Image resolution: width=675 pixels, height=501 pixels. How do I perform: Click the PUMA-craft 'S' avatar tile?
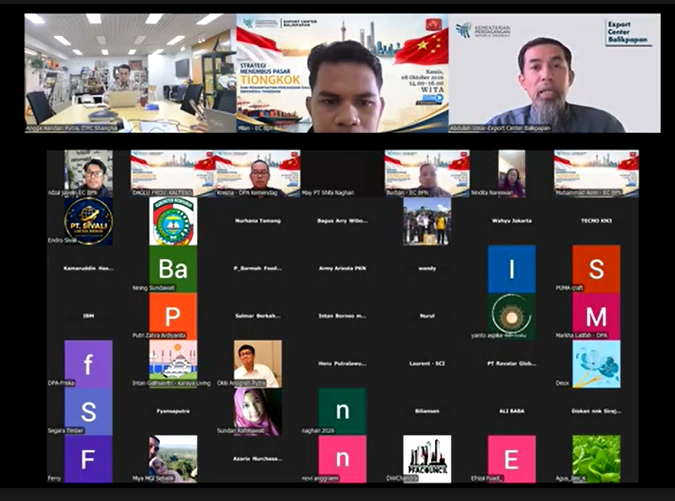pyautogui.click(x=596, y=269)
